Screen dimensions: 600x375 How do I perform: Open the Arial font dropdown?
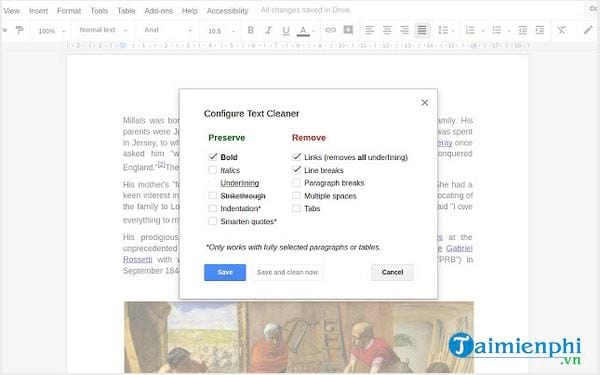click(x=168, y=30)
